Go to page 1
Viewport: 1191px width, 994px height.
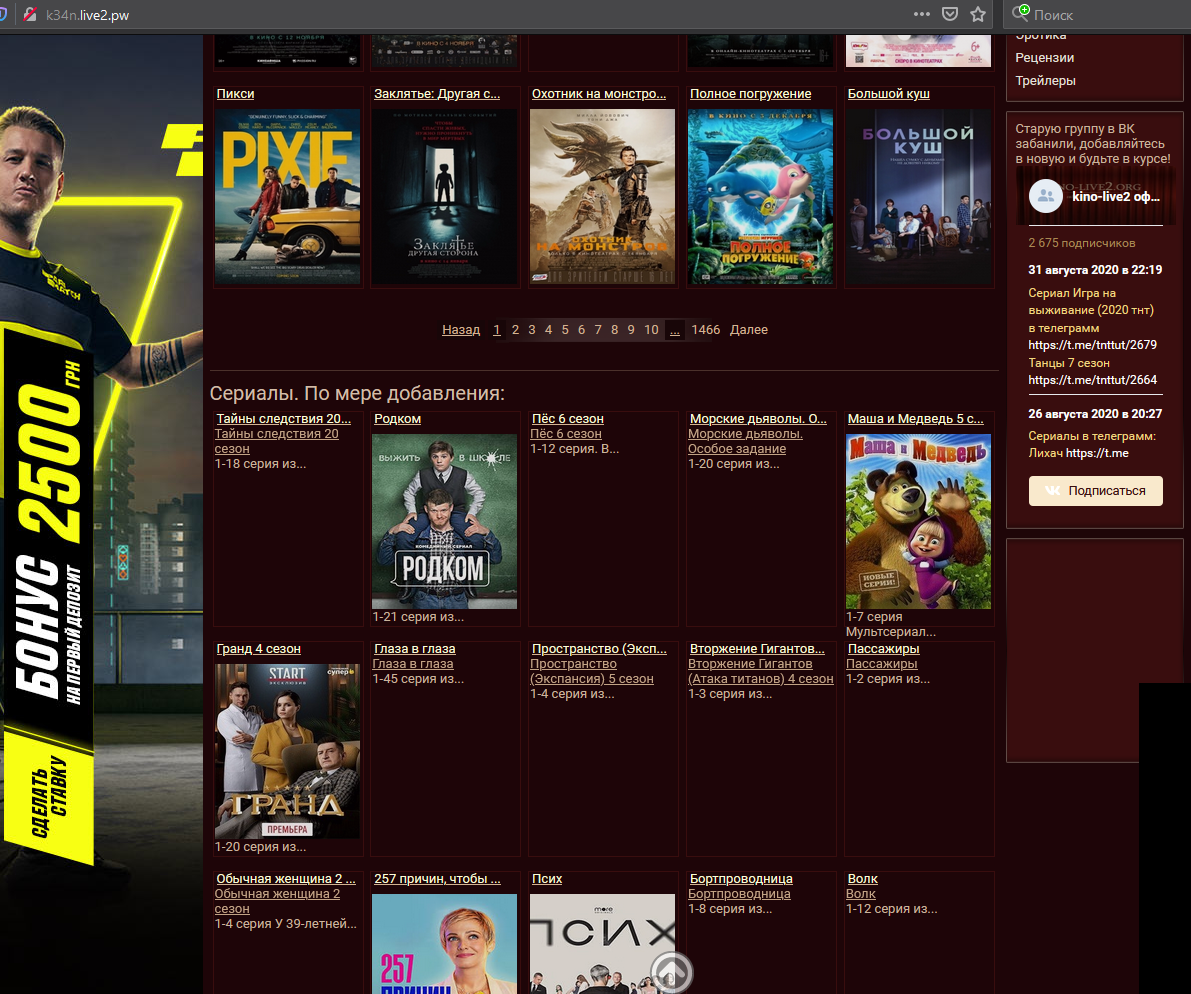[x=497, y=330]
